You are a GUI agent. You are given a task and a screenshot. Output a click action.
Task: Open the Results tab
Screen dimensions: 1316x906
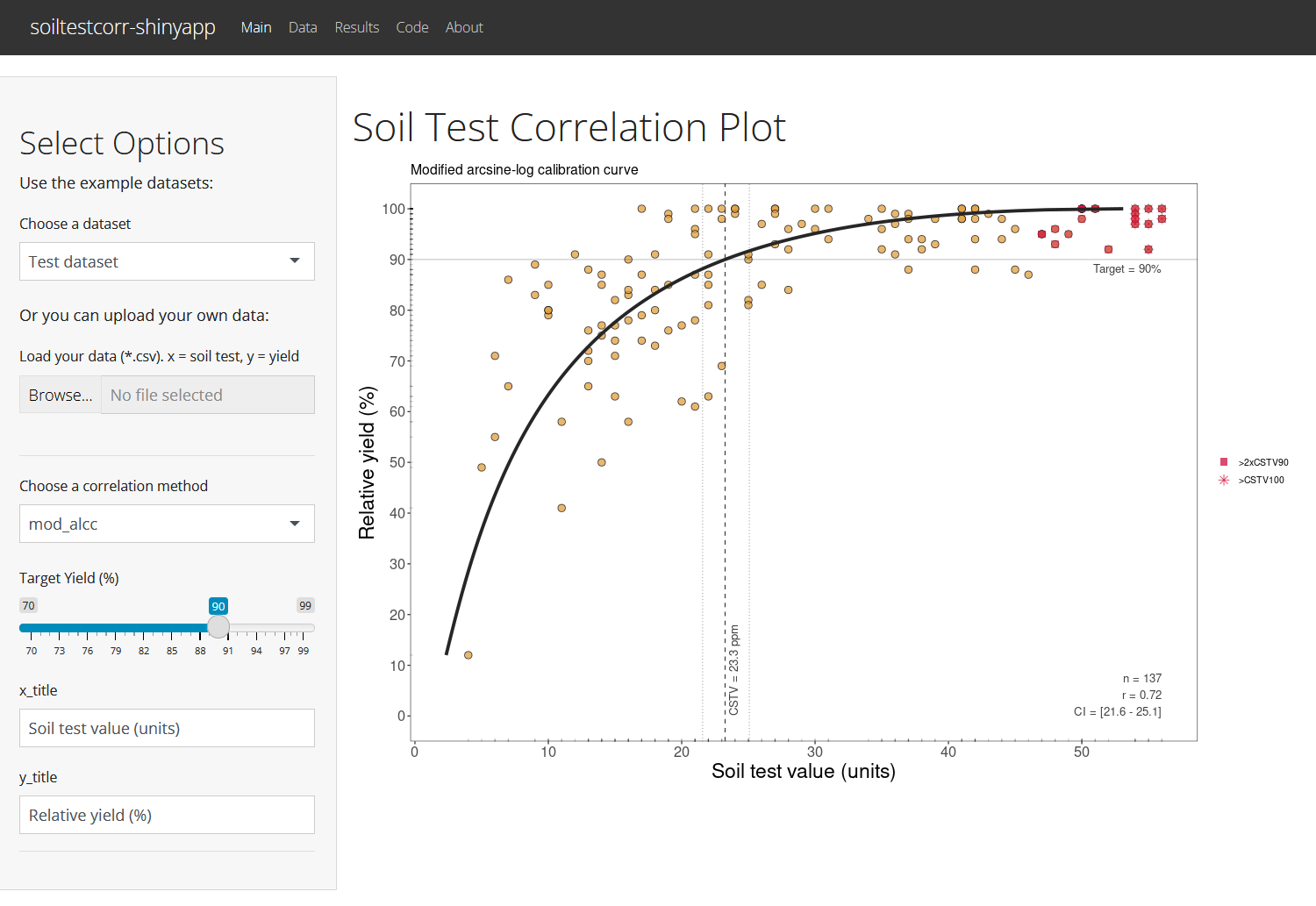pyautogui.click(x=356, y=27)
